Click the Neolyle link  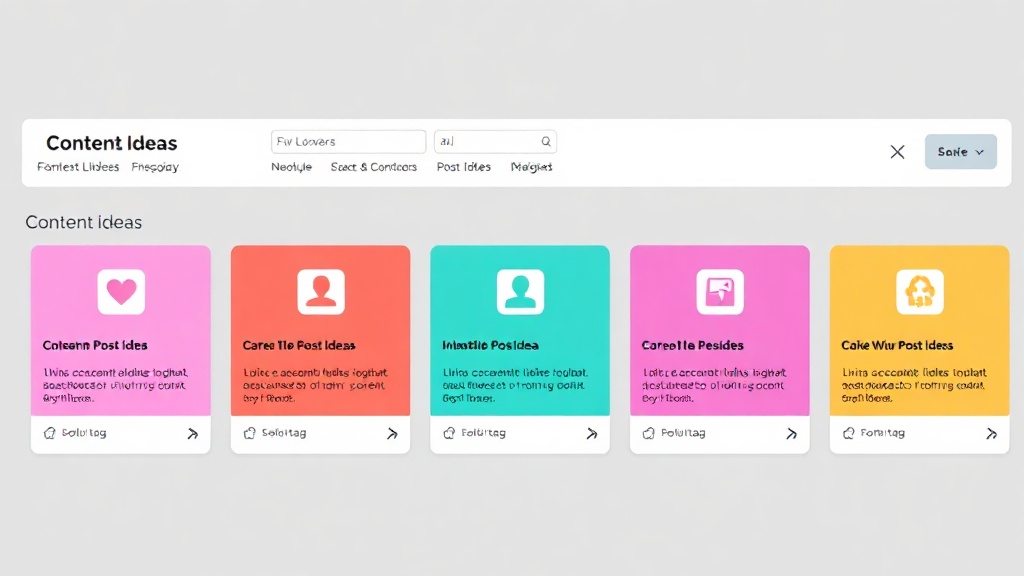click(291, 167)
